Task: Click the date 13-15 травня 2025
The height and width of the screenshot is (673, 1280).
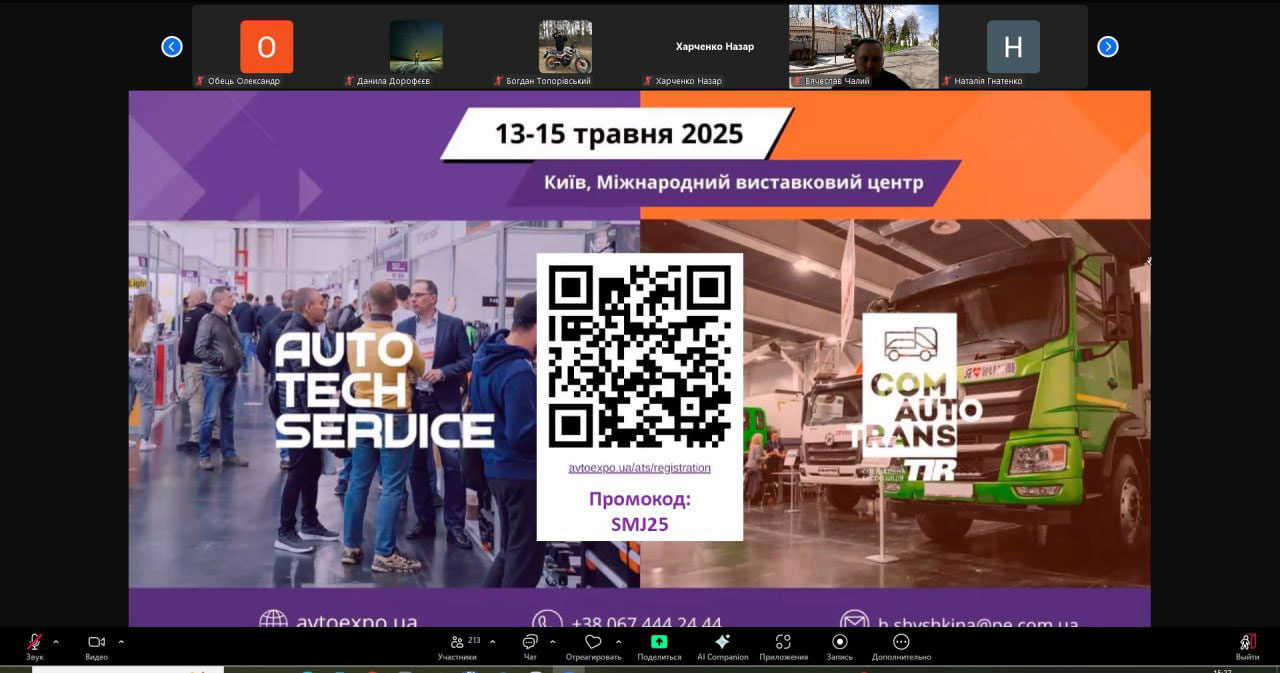Action: (619, 134)
